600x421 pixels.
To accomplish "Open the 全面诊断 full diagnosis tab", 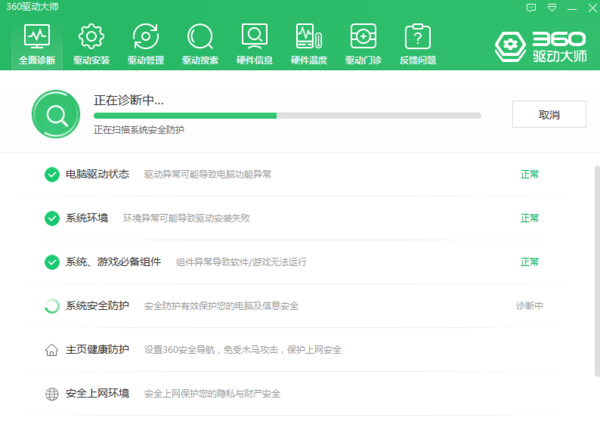I will click(36, 44).
